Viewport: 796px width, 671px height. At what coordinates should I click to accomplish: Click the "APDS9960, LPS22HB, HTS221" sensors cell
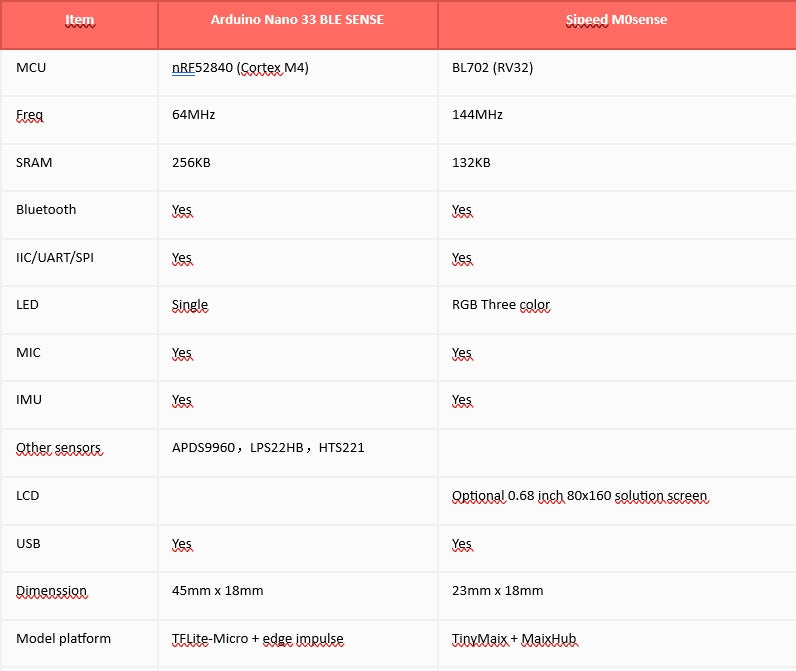pyautogui.click(x=268, y=448)
